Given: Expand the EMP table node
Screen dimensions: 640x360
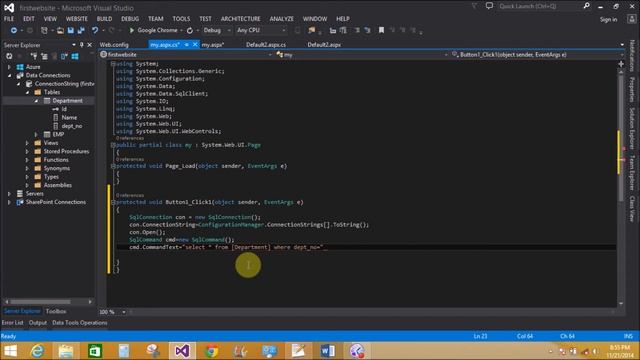Looking at the screenshot, I should tap(36, 134).
